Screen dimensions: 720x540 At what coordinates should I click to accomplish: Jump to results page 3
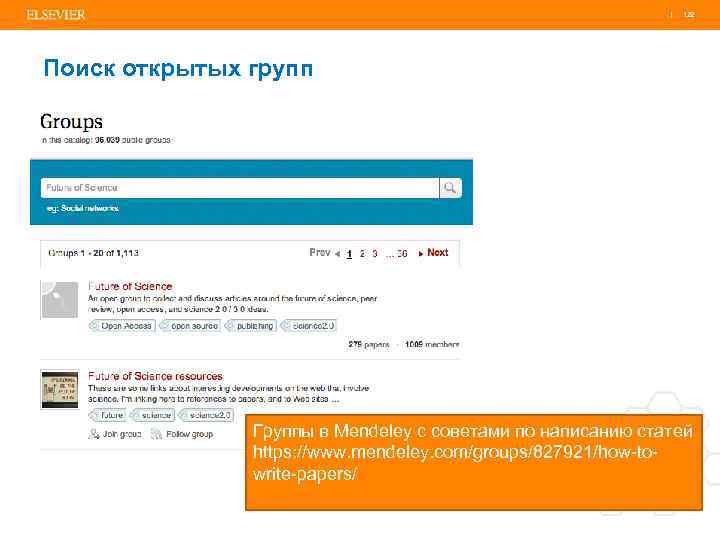coord(375,253)
